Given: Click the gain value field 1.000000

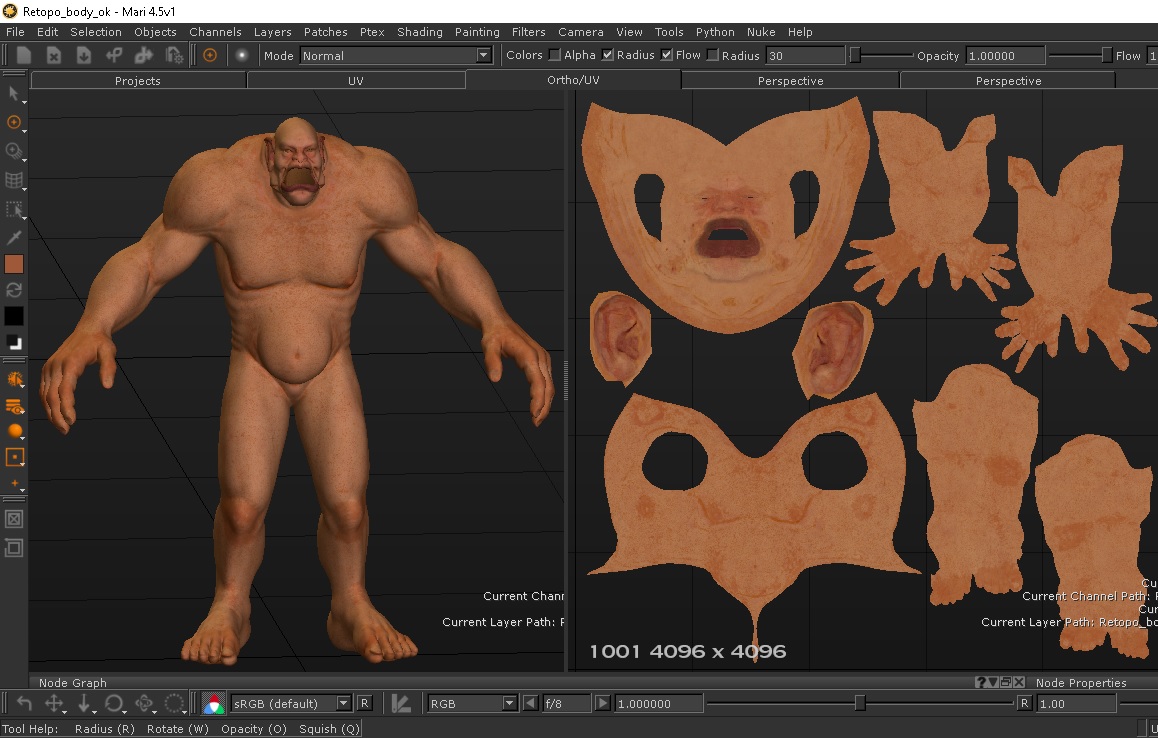Looking at the screenshot, I should (x=658, y=703).
